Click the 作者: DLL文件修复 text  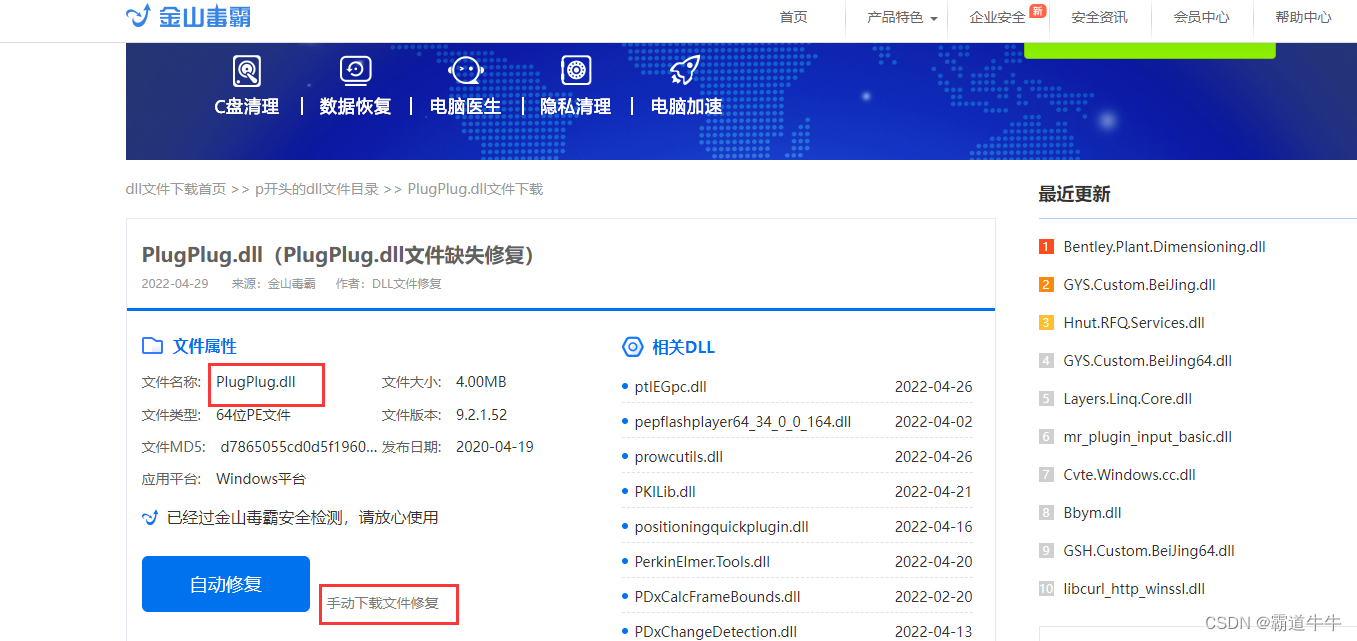pyautogui.click(x=389, y=284)
